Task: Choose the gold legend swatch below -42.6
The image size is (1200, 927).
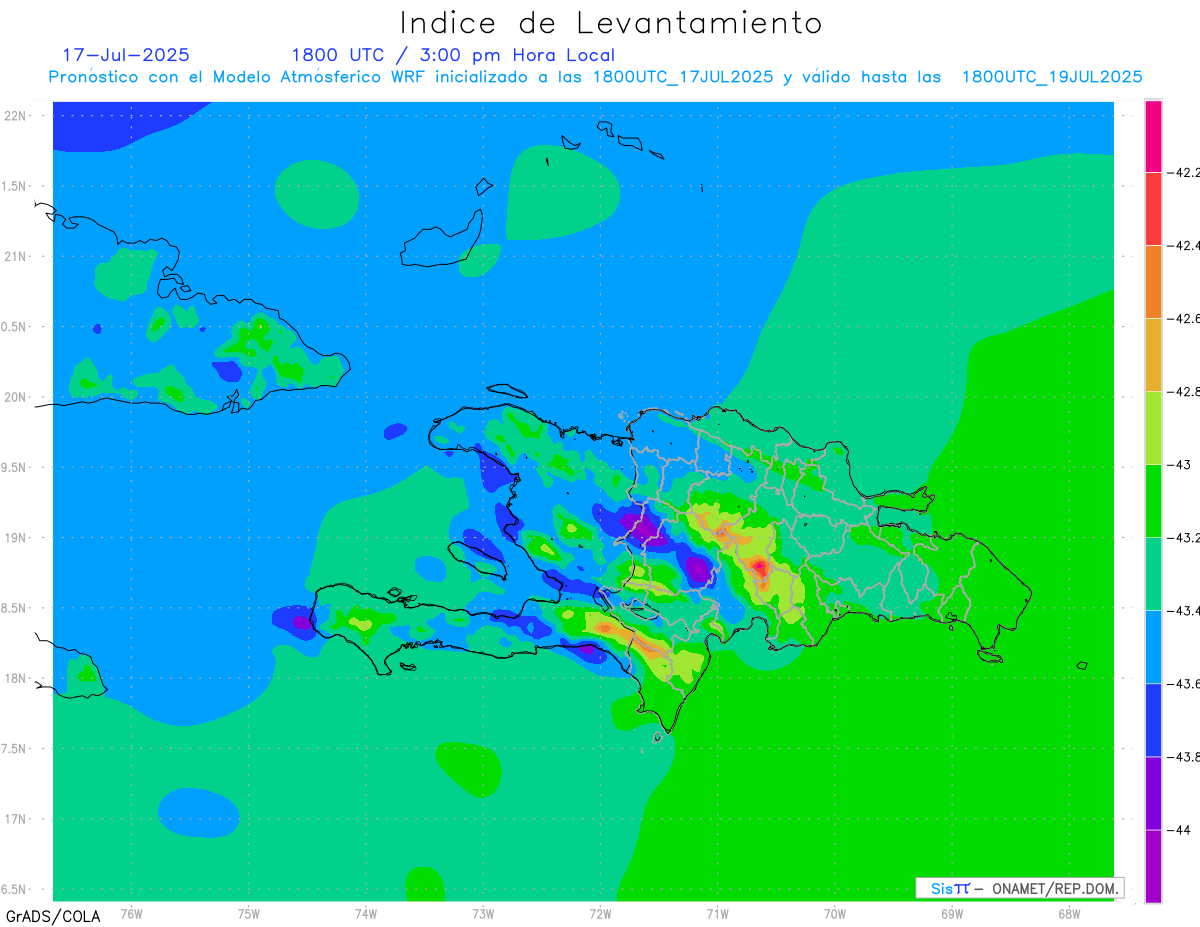Action: [x=1153, y=354]
